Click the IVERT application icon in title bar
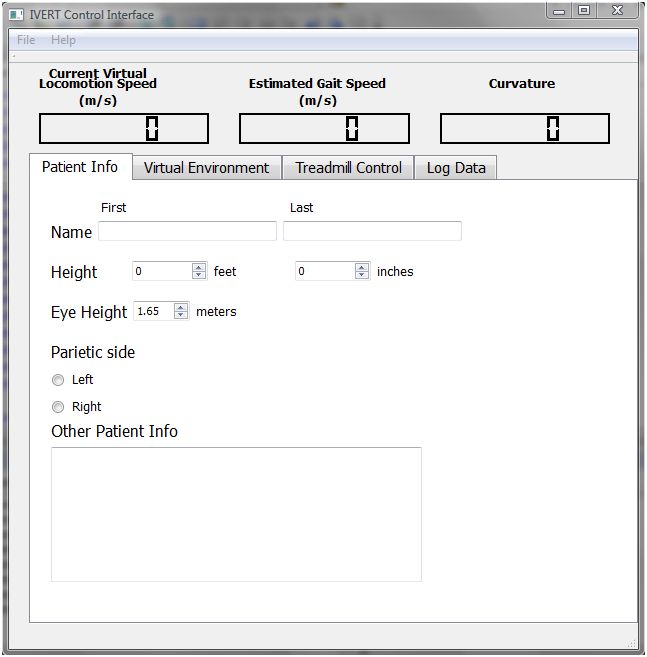 point(16,15)
